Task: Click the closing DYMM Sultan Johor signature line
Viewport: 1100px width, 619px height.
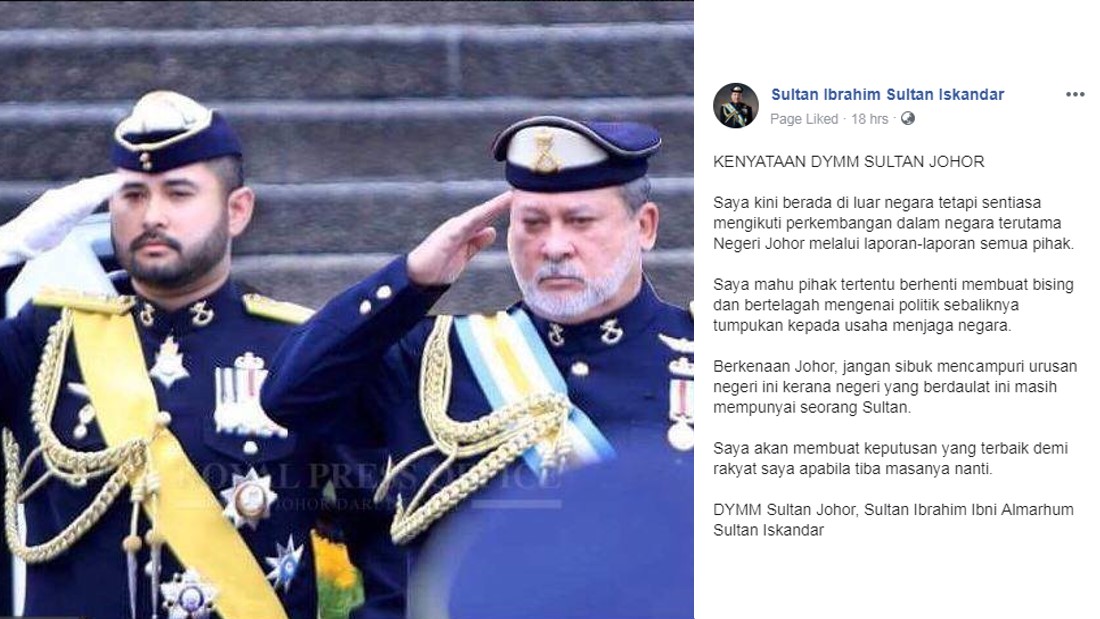Action: coord(893,520)
